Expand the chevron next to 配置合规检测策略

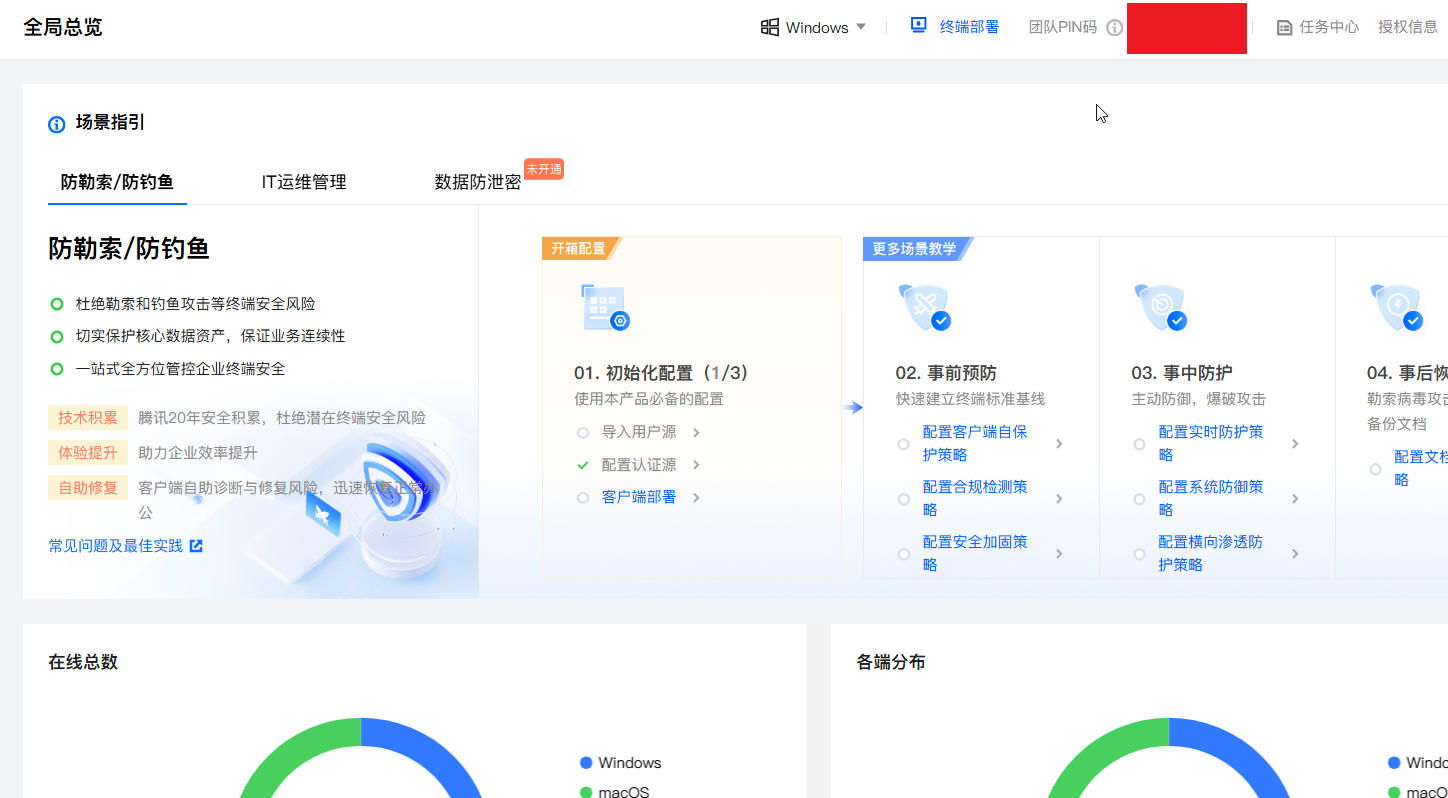pos(1059,499)
